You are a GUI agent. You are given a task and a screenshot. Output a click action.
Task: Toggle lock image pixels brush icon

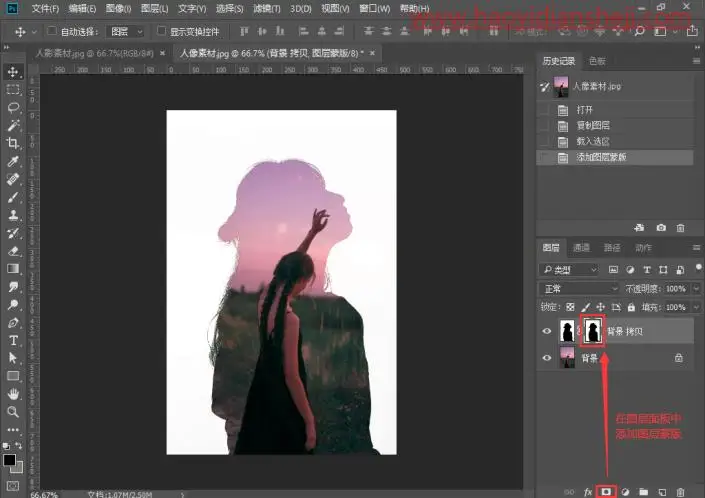(585, 307)
